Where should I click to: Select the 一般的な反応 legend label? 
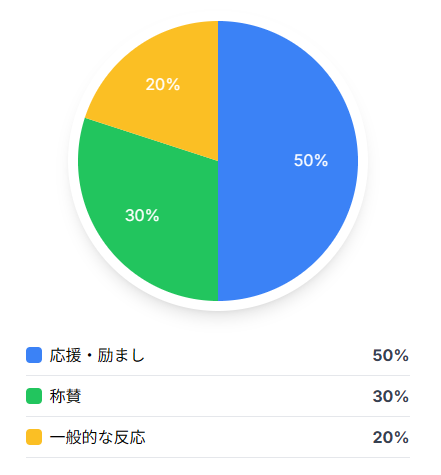tap(97, 437)
